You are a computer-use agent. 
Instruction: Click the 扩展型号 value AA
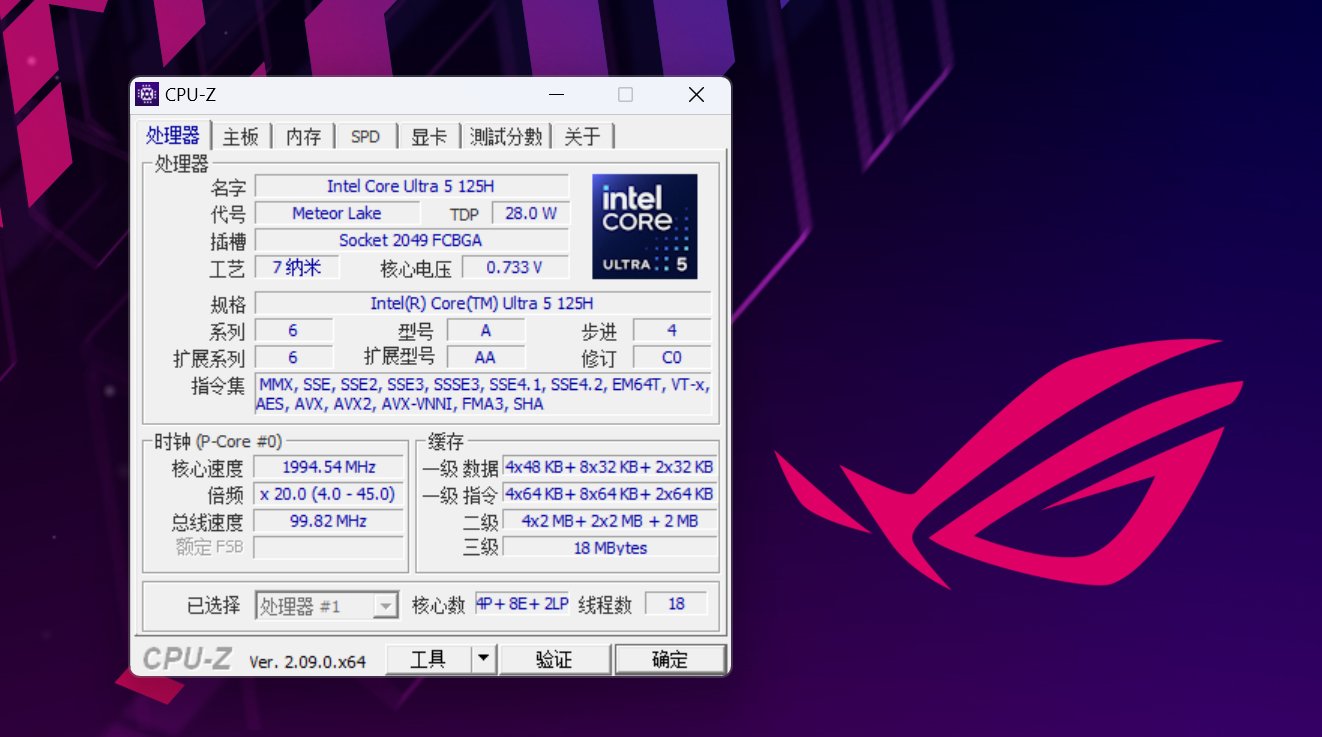click(x=486, y=357)
